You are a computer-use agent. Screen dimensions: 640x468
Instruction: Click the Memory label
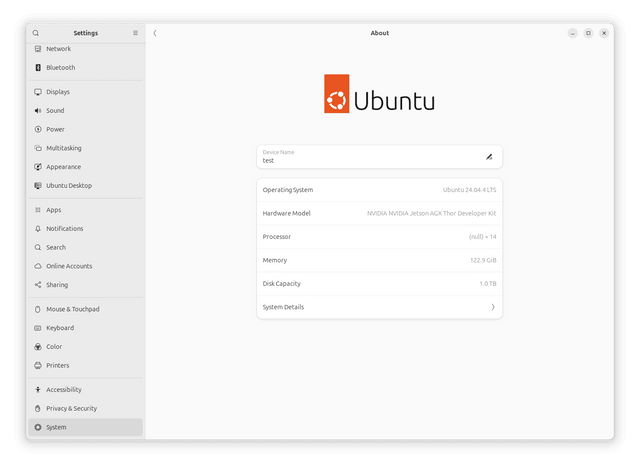(x=275, y=260)
